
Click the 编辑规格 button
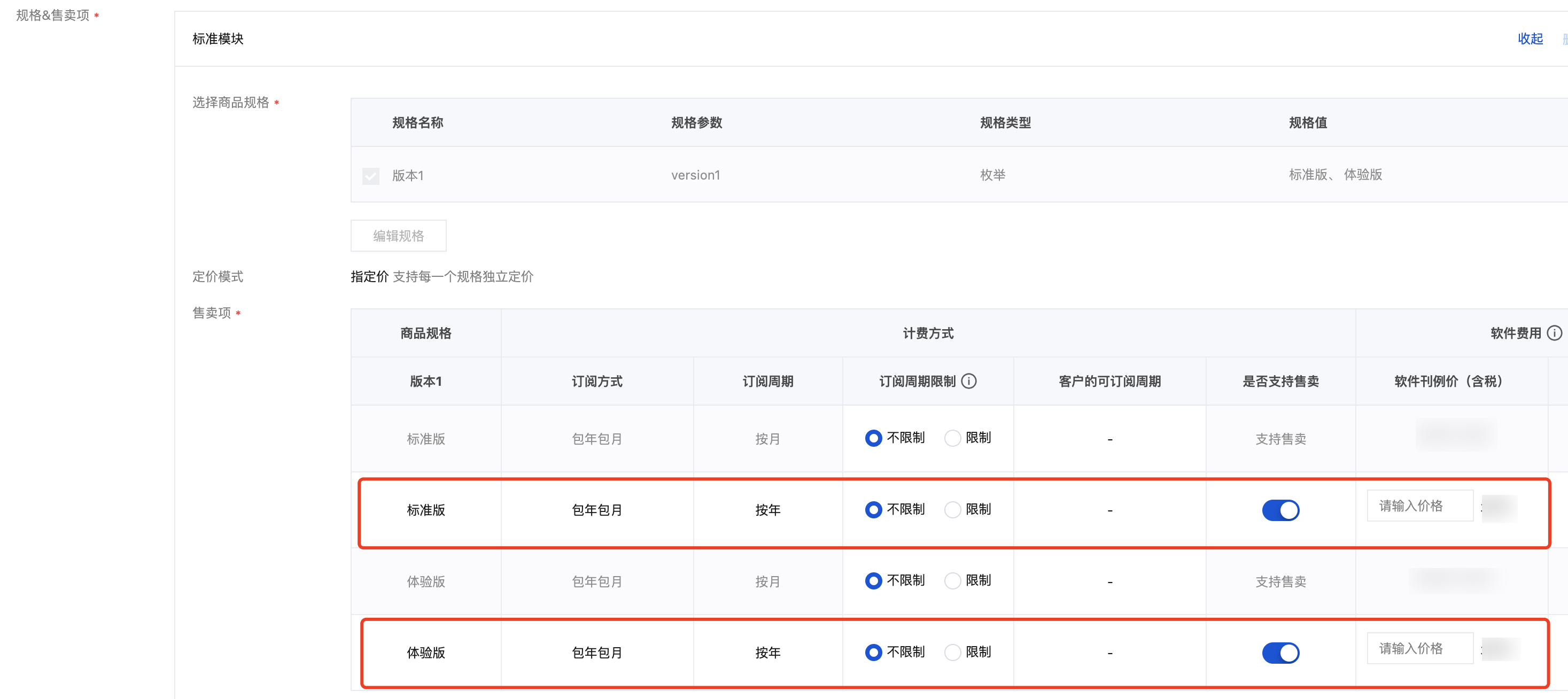398,236
